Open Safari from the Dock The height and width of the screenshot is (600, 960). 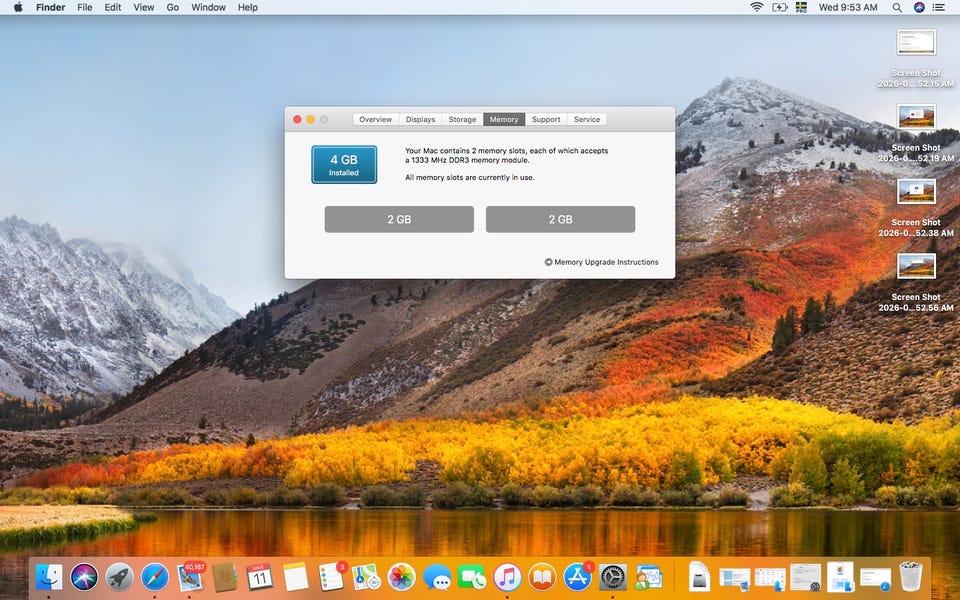pos(155,577)
